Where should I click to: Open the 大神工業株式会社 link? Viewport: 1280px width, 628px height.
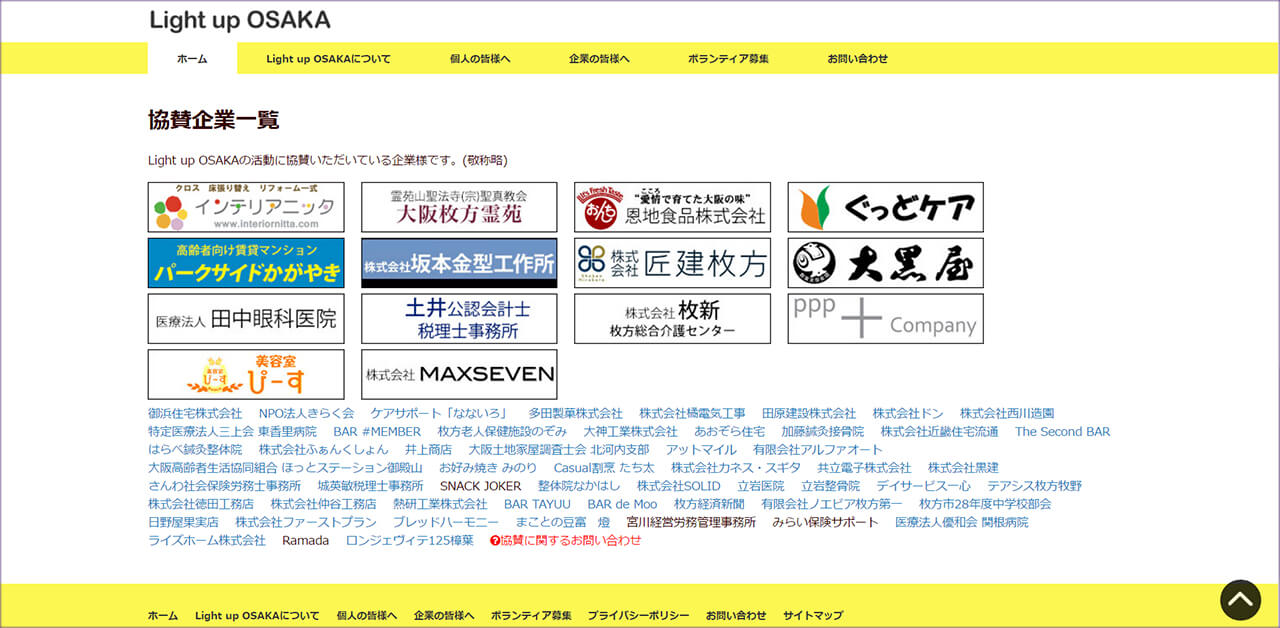(x=631, y=431)
